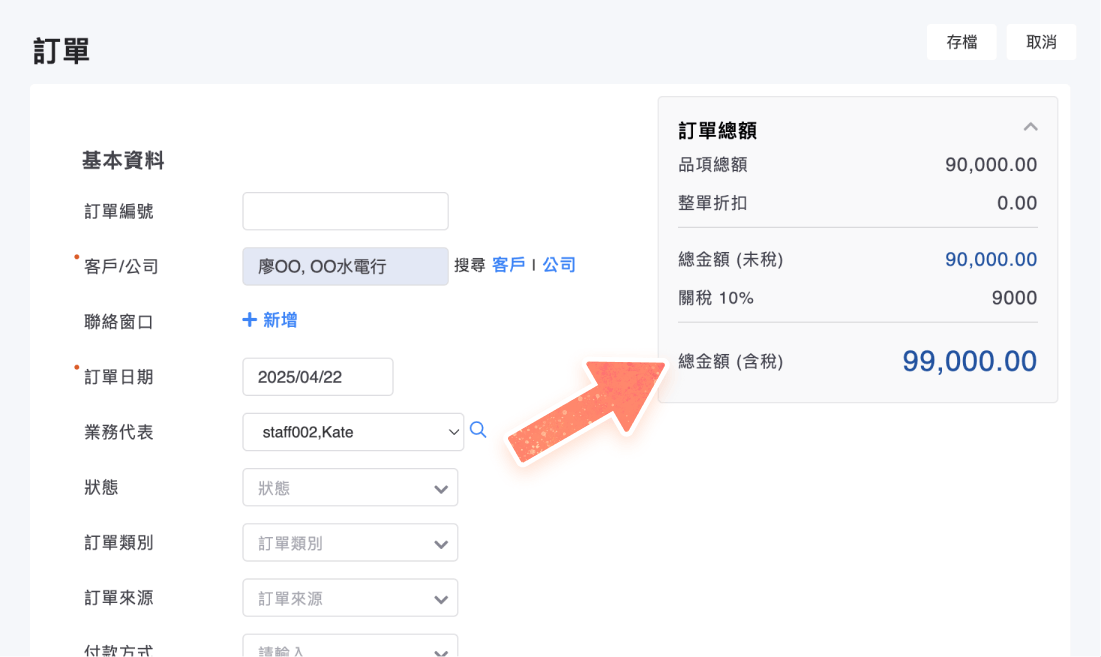The image size is (1101, 657).
Task: Open the 業務代表 staff002,Kate dropdown
Action: click(353, 432)
